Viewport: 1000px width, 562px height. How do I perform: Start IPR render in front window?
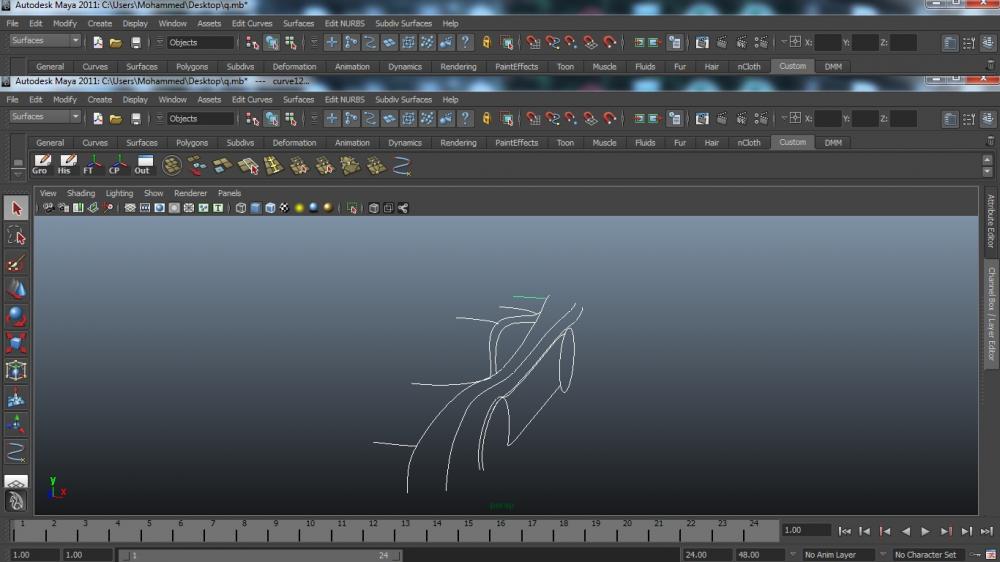pyautogui.click(x=742, y=119)
